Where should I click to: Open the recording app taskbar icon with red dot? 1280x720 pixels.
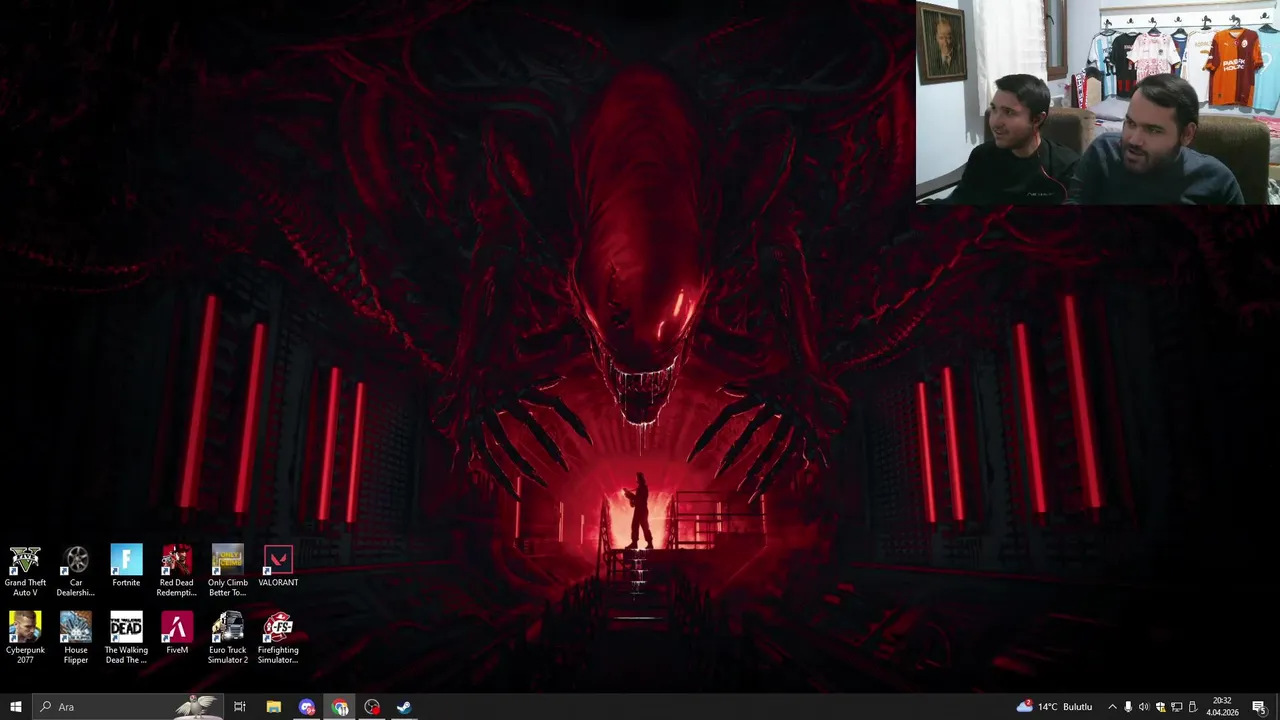[372, 707]
